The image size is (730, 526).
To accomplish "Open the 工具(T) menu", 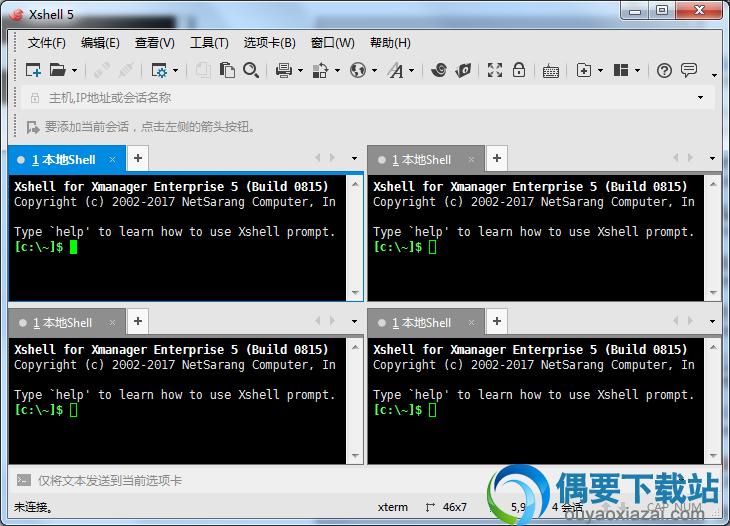I will pos(210,43).
